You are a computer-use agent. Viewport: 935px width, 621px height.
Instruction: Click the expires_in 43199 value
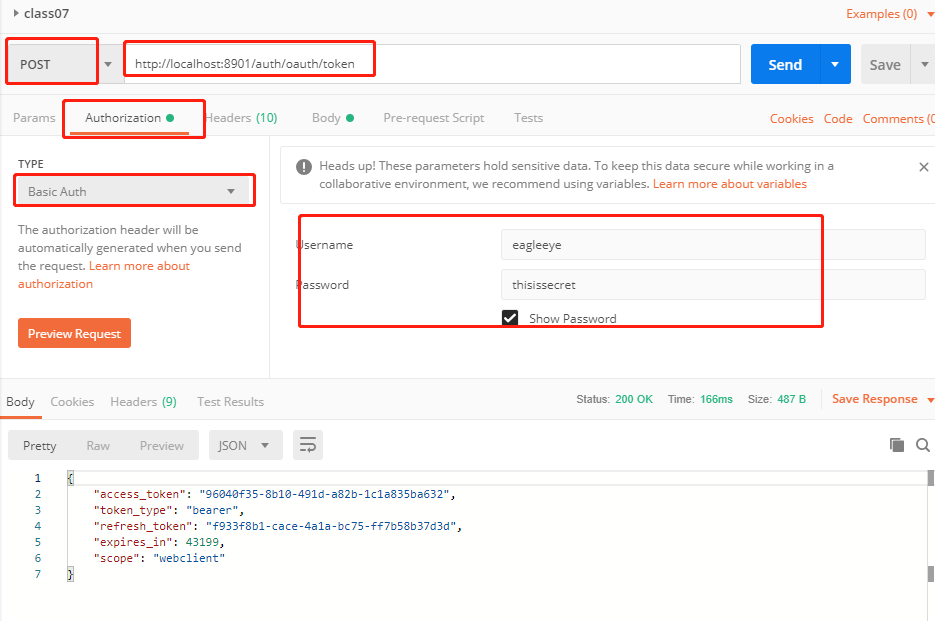click(x=202, y=542)
